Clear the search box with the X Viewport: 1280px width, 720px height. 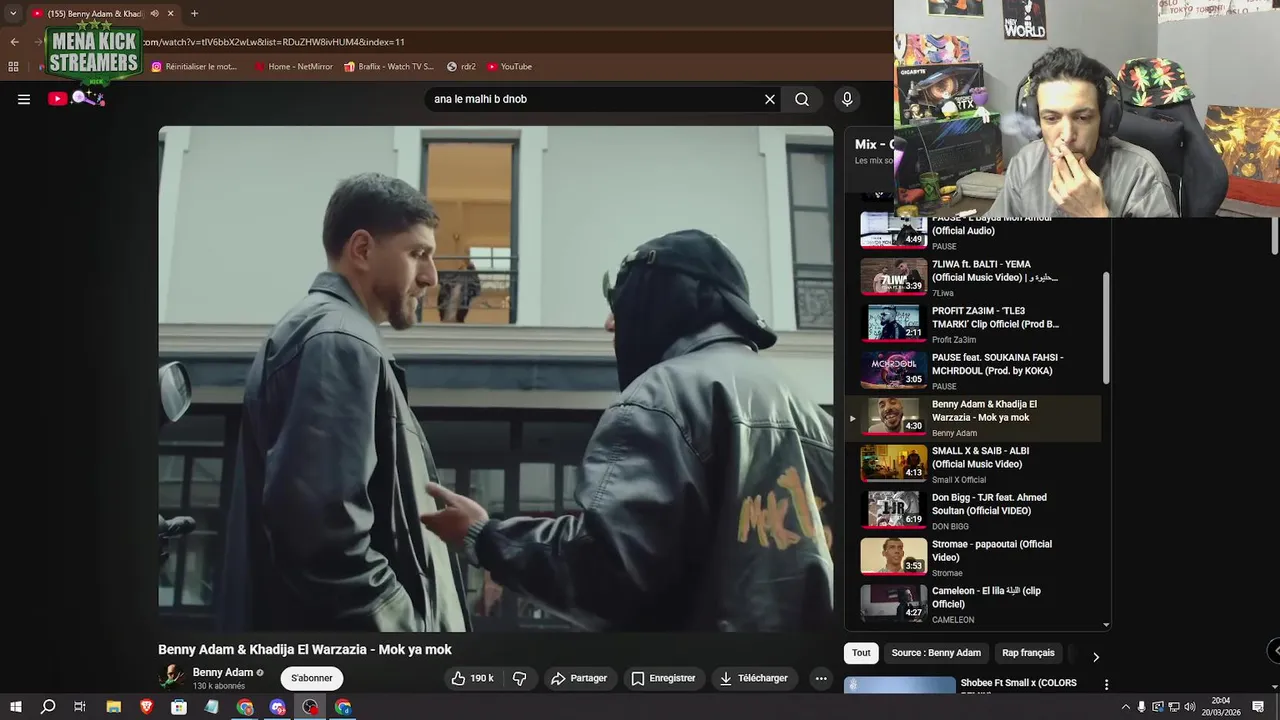click(x=770, y=99)
